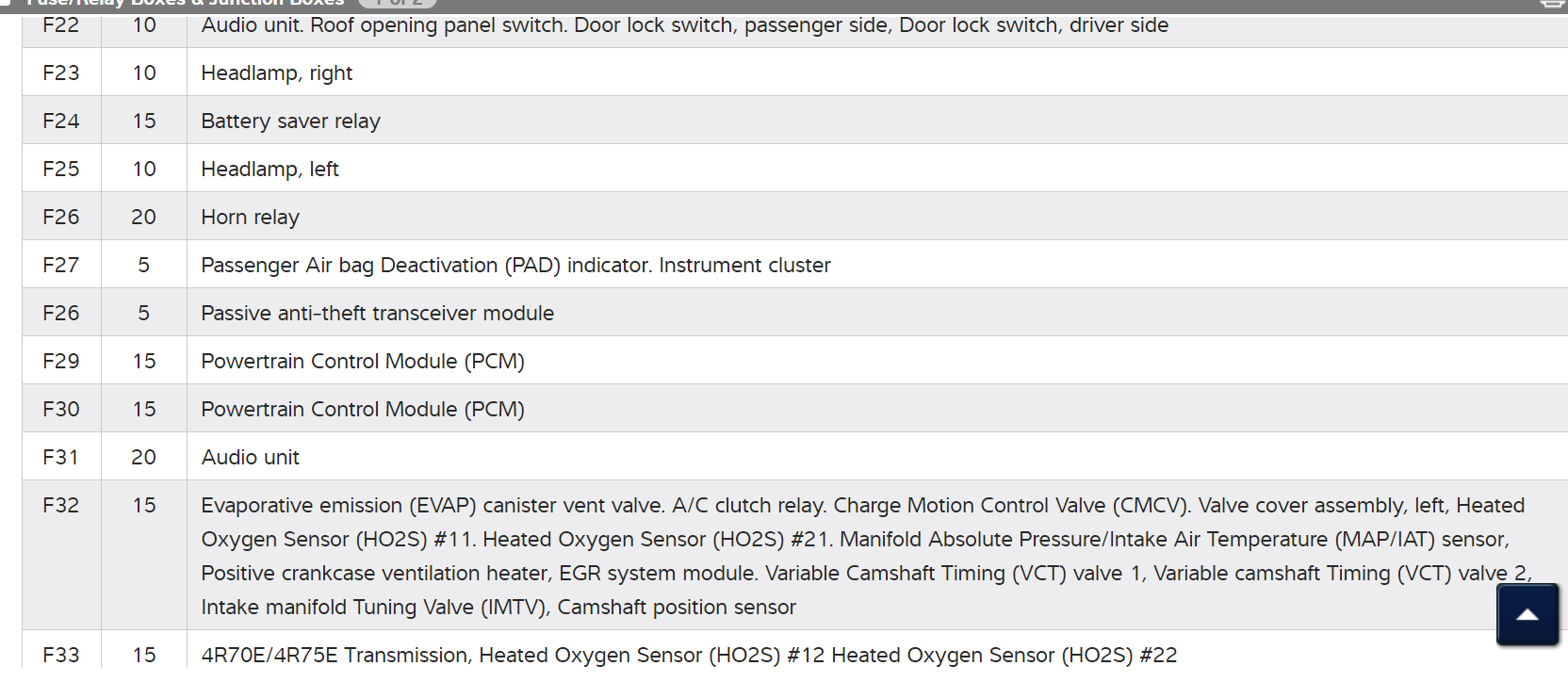This screenshot has width=1568, height=682.
Task: Click the F30 fuse number cell
Action: [x=61, y=409]
